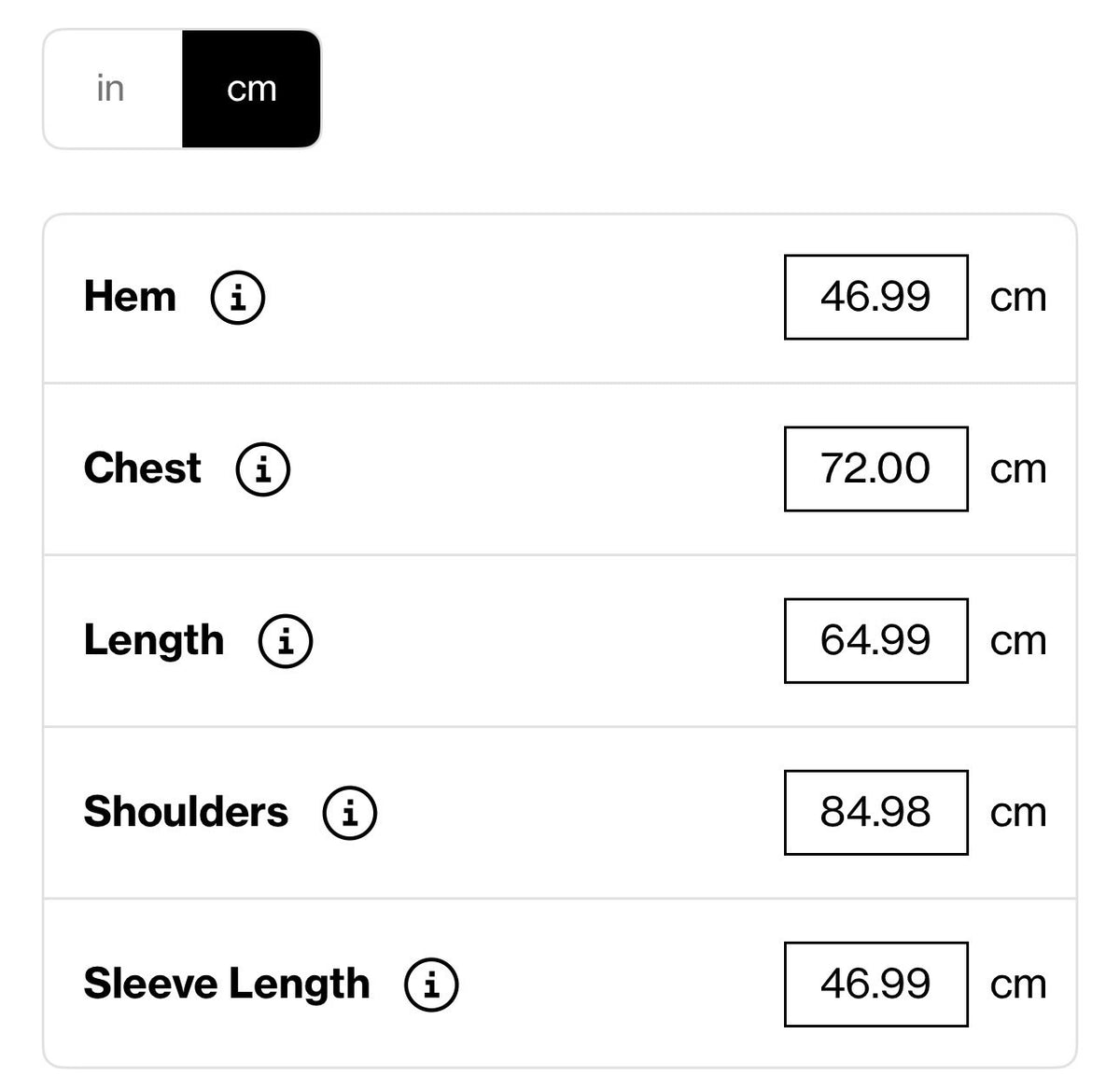Select the Sleeve Length value field
Image resolution: width=1120 pixels, height=1076 pixels.
click(x=875, y=984)
